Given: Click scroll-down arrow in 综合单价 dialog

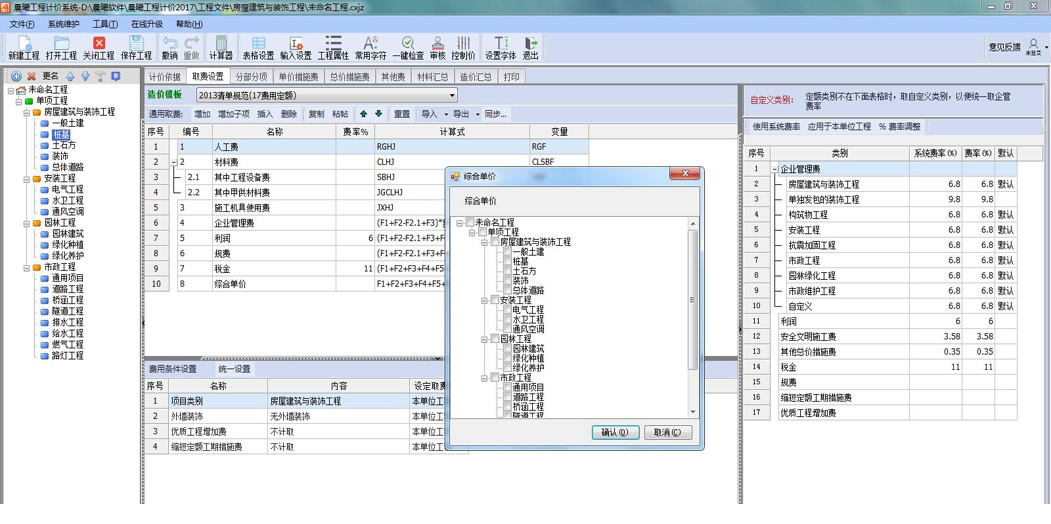Looking at the screenshot, I should [692, 412].
